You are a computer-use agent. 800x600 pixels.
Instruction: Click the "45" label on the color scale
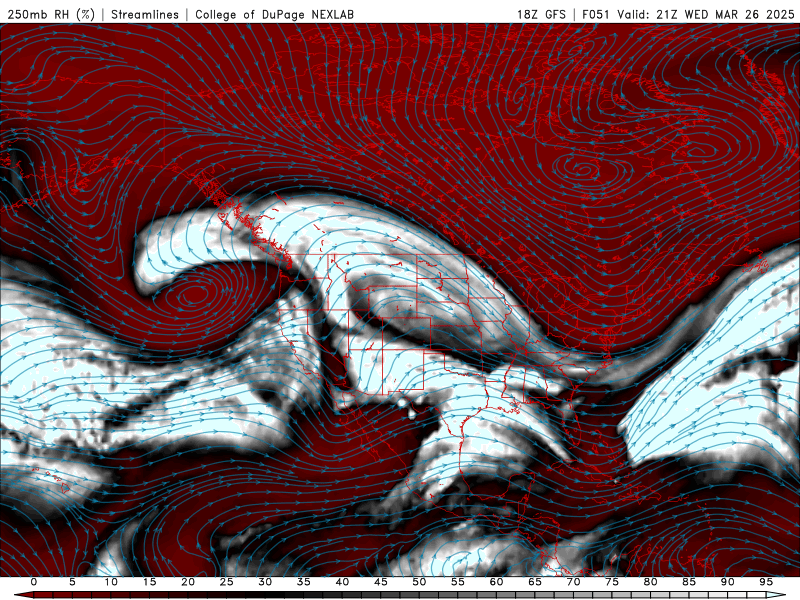click(381, 582)
